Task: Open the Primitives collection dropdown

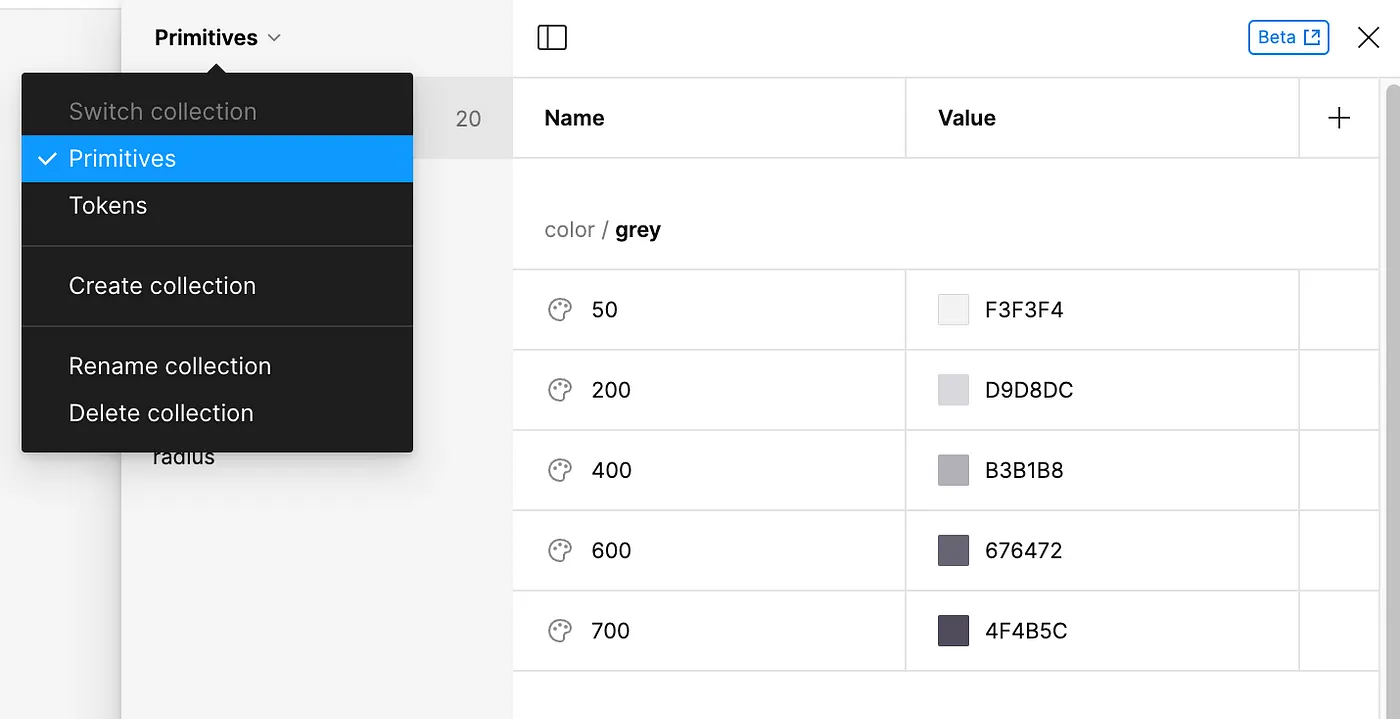Action: pyautogui.click(x=218, y=38)
